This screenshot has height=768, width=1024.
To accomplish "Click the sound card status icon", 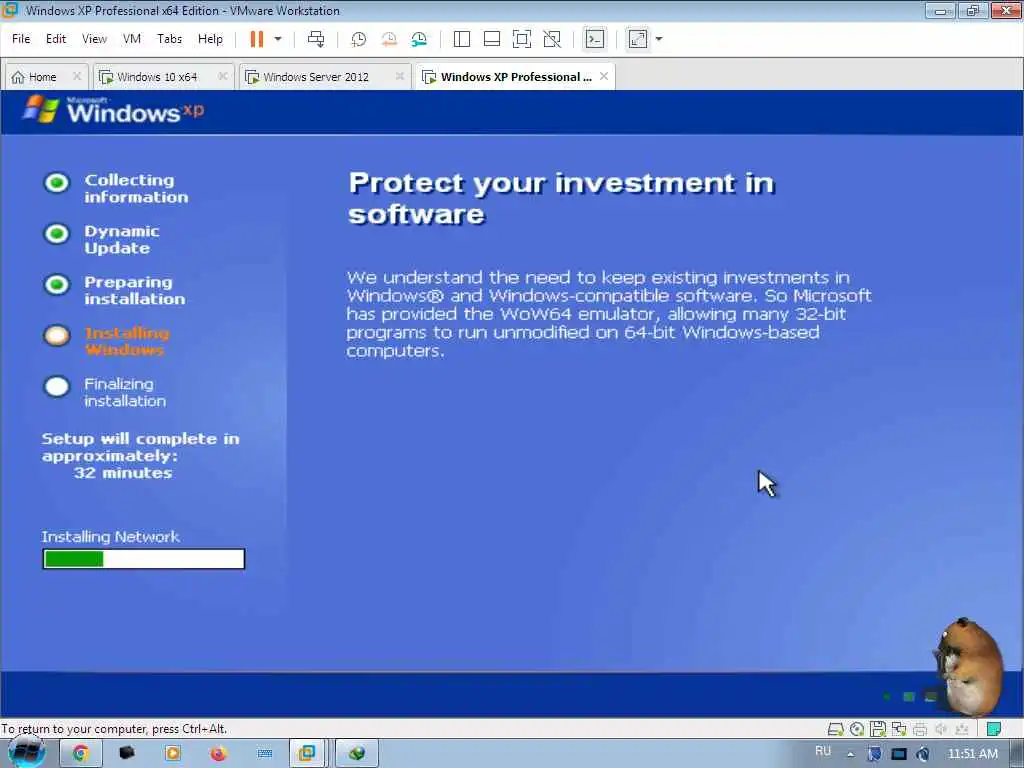I will (x=940, y=729).
